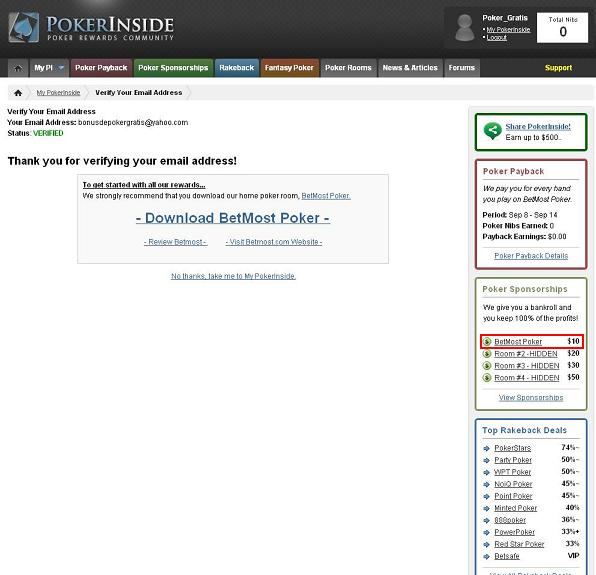Image resolution: width=596 pixels, height=575 pixels.
Task: Go to the Forums tab
Action: [x=461, y=68]
